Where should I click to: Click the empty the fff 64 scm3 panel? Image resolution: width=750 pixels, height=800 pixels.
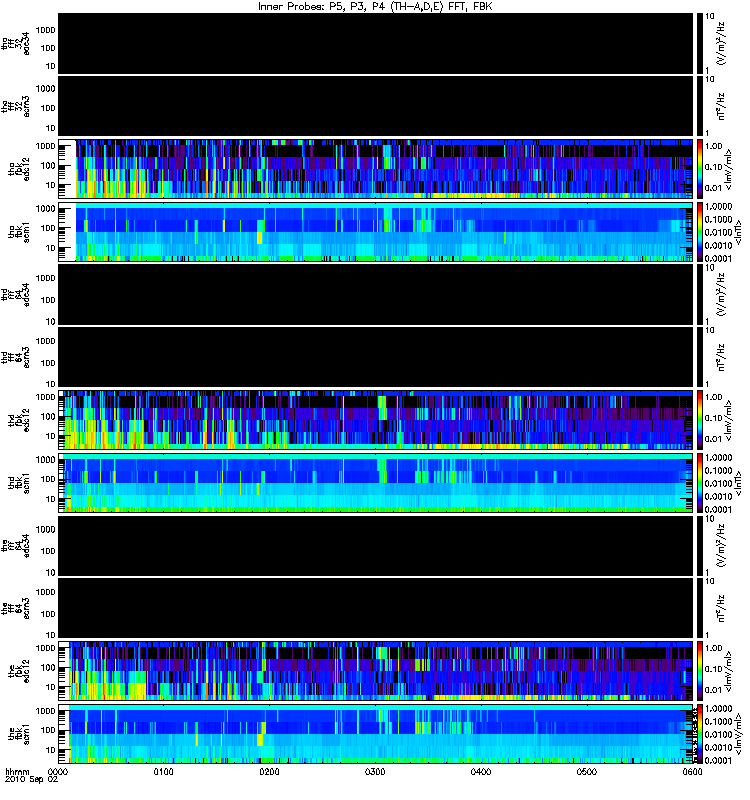click(375, 608)
